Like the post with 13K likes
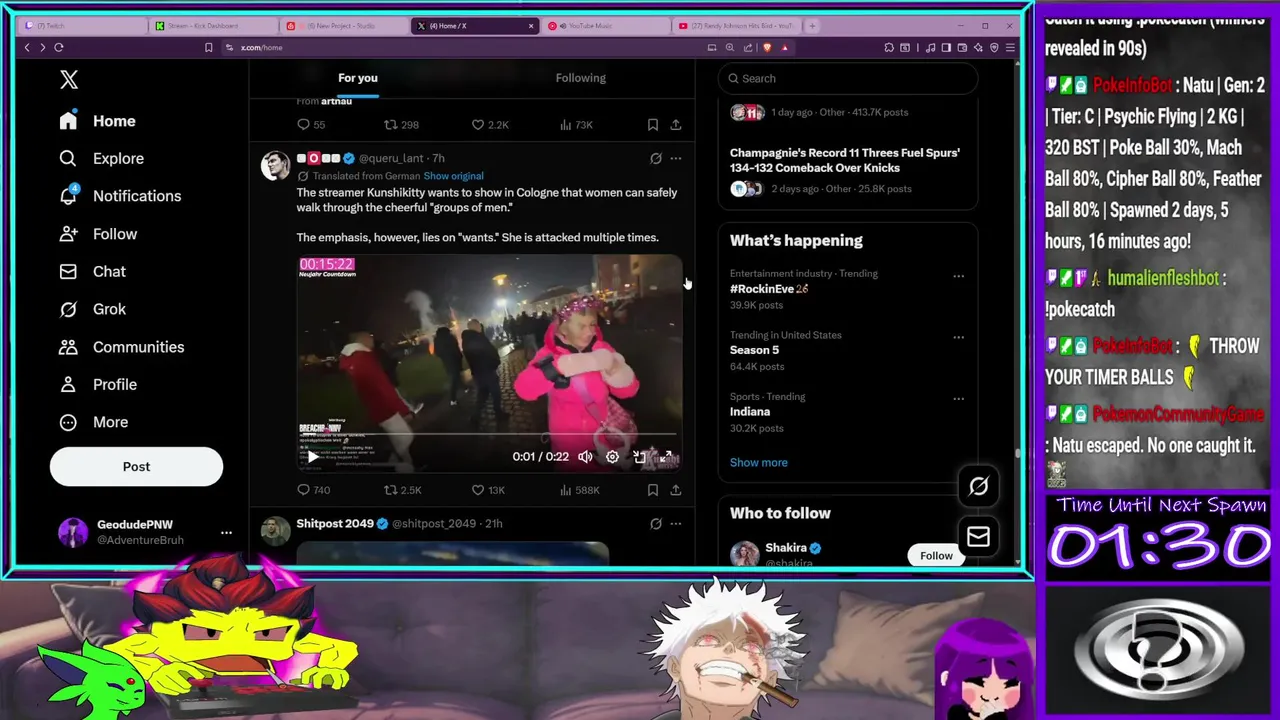 point(488,490)
